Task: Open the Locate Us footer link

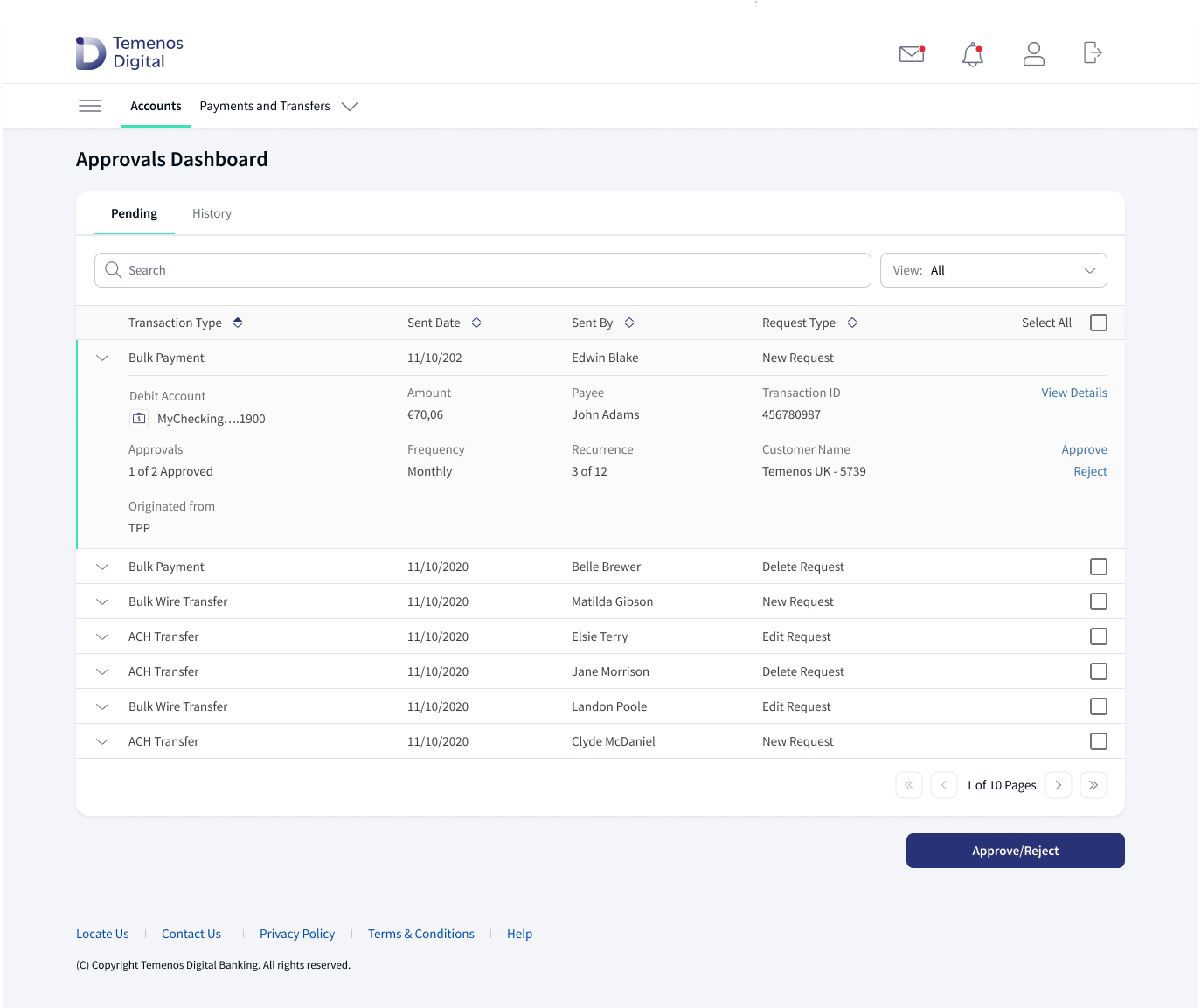Action: 102,934
